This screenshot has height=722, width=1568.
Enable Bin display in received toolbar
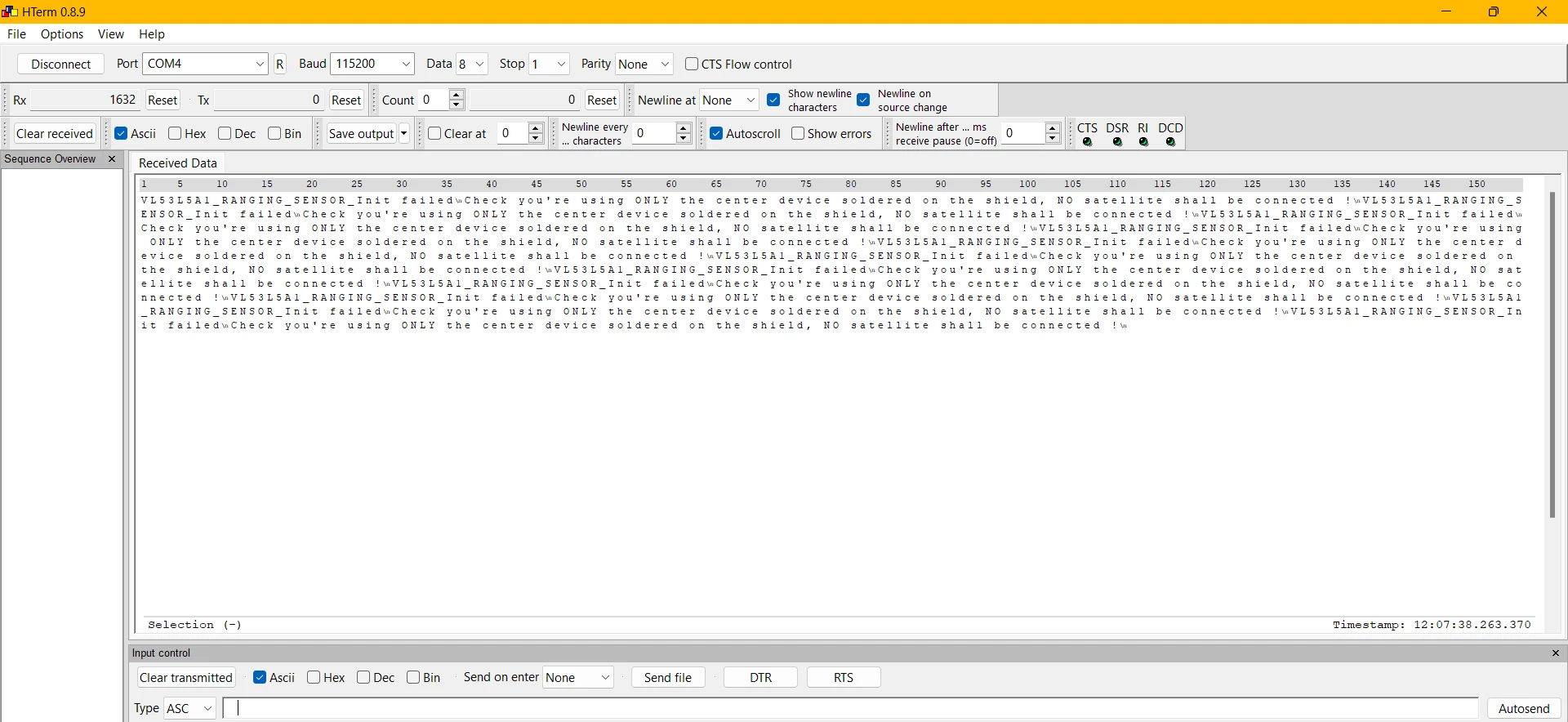point(274,133)
